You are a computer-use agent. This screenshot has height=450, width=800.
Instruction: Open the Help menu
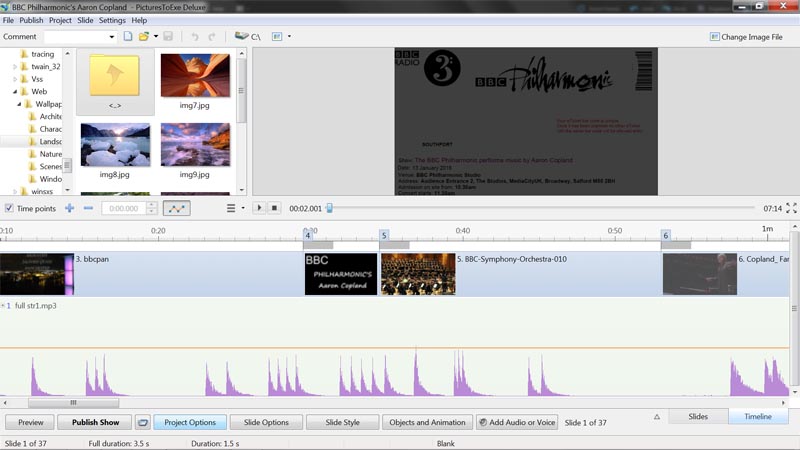tap(139, 20)
